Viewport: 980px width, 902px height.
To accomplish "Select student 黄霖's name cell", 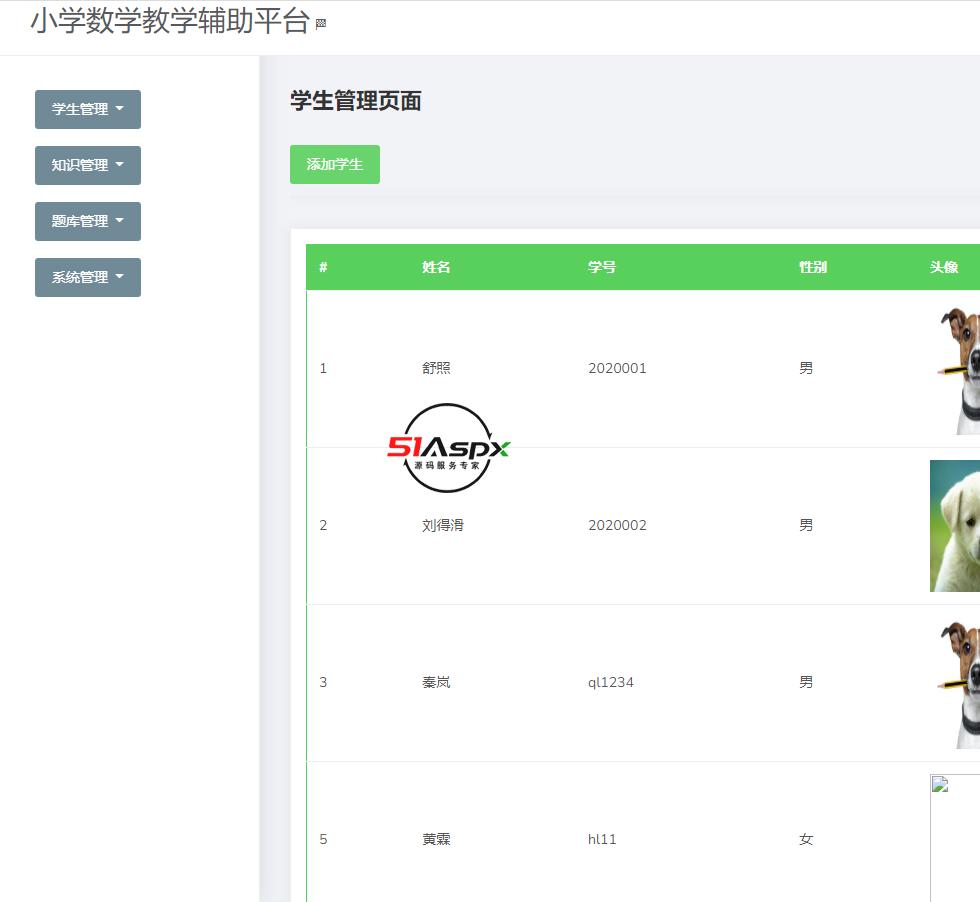I will [435, 839].
